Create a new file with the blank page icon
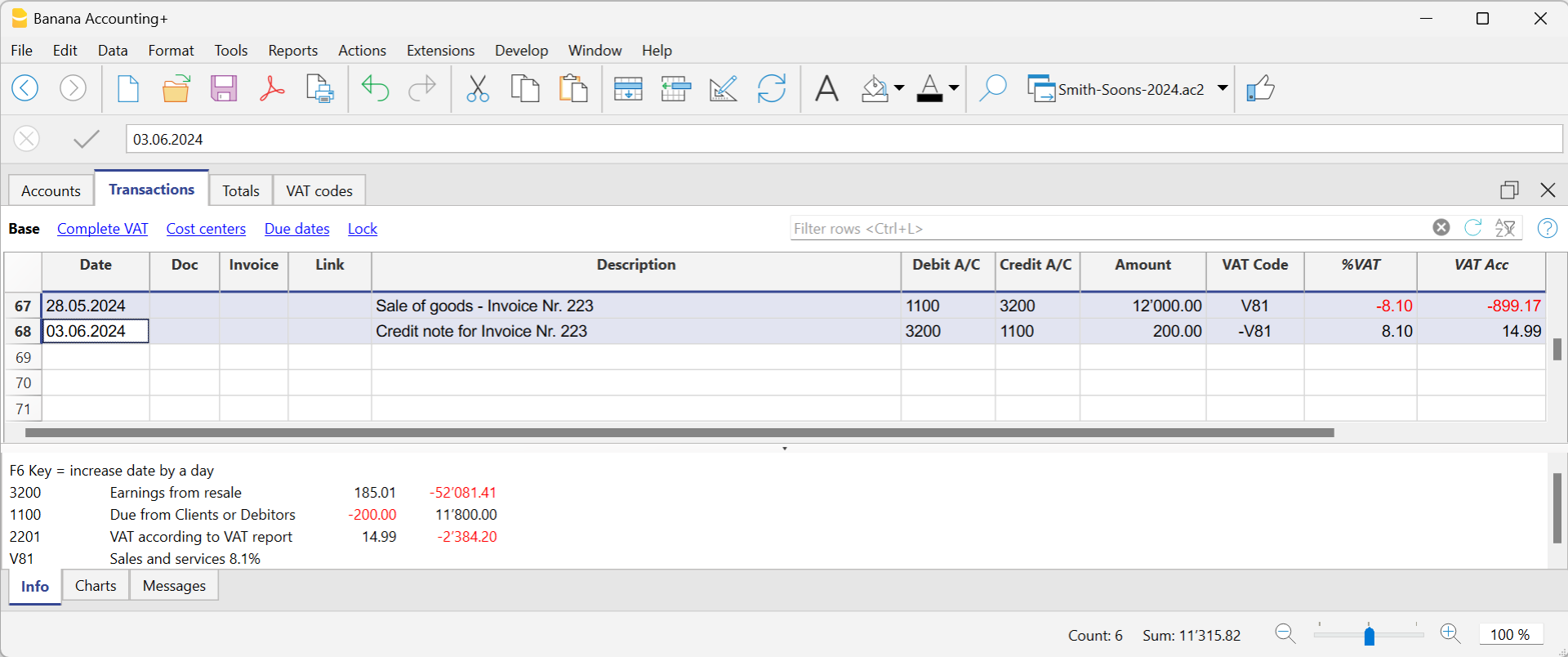Screen dimensions: 1568x657 point(128,87)
